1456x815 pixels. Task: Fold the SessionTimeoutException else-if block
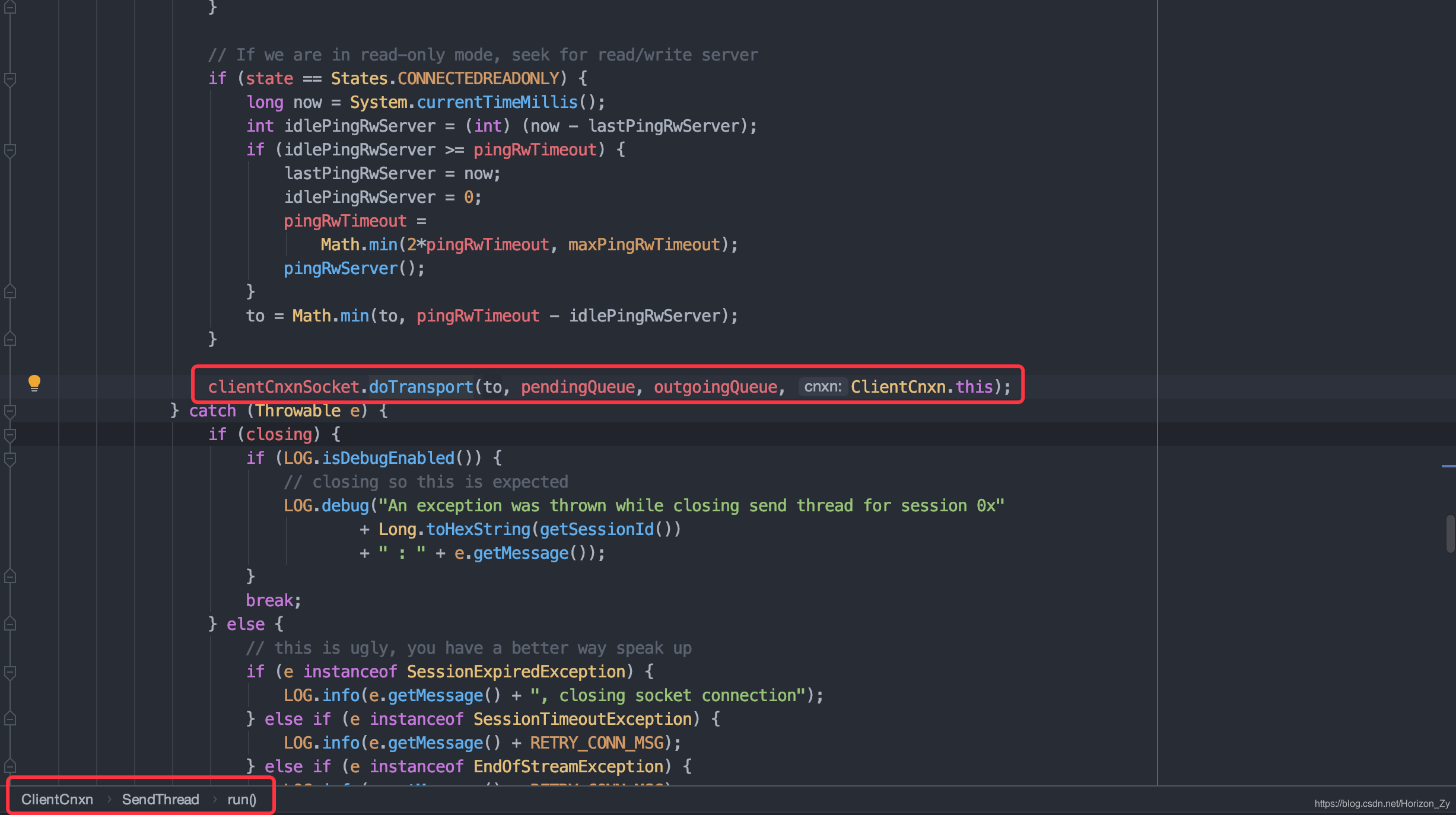click(10, 719)
